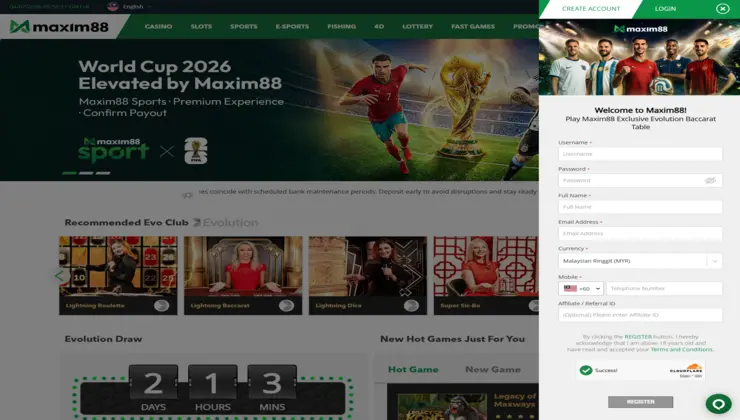Toggle password visibility eye icon
Viewport: 740px width, 420px height.
710,180
